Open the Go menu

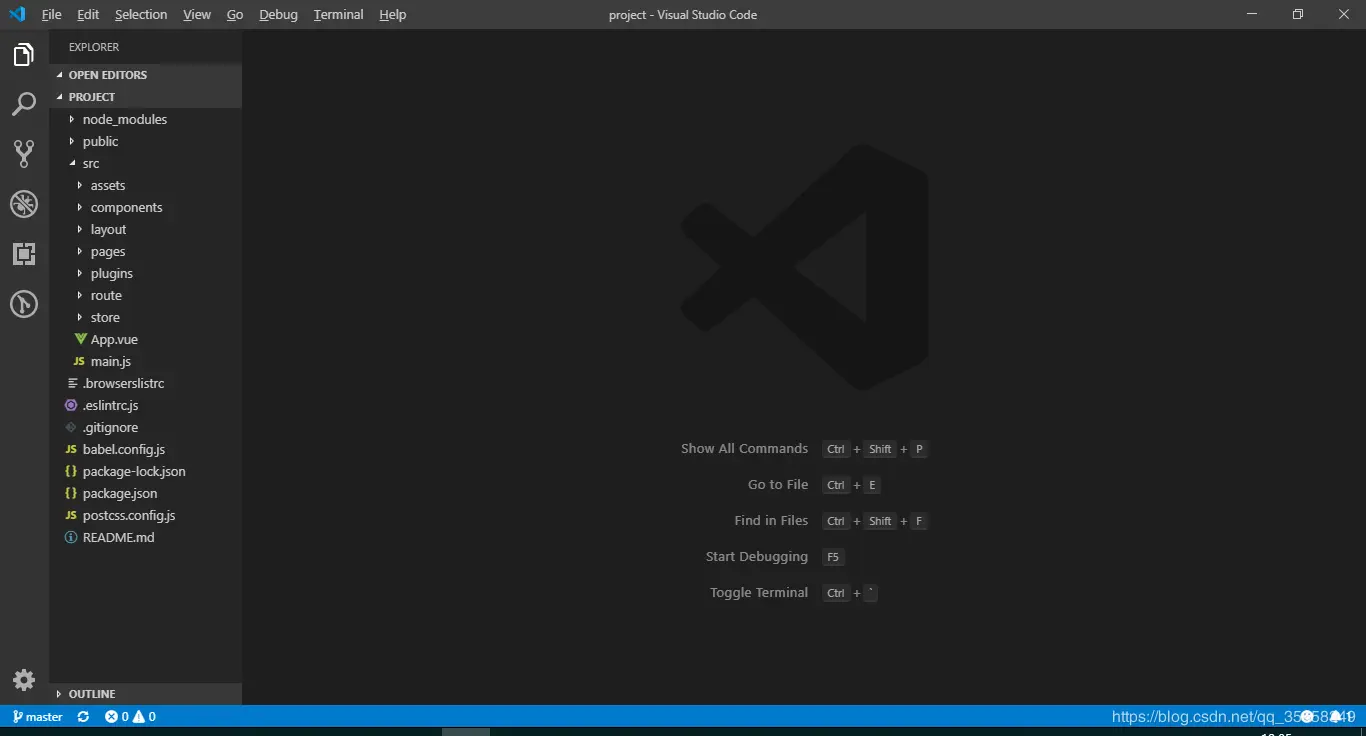coord(235,15)
